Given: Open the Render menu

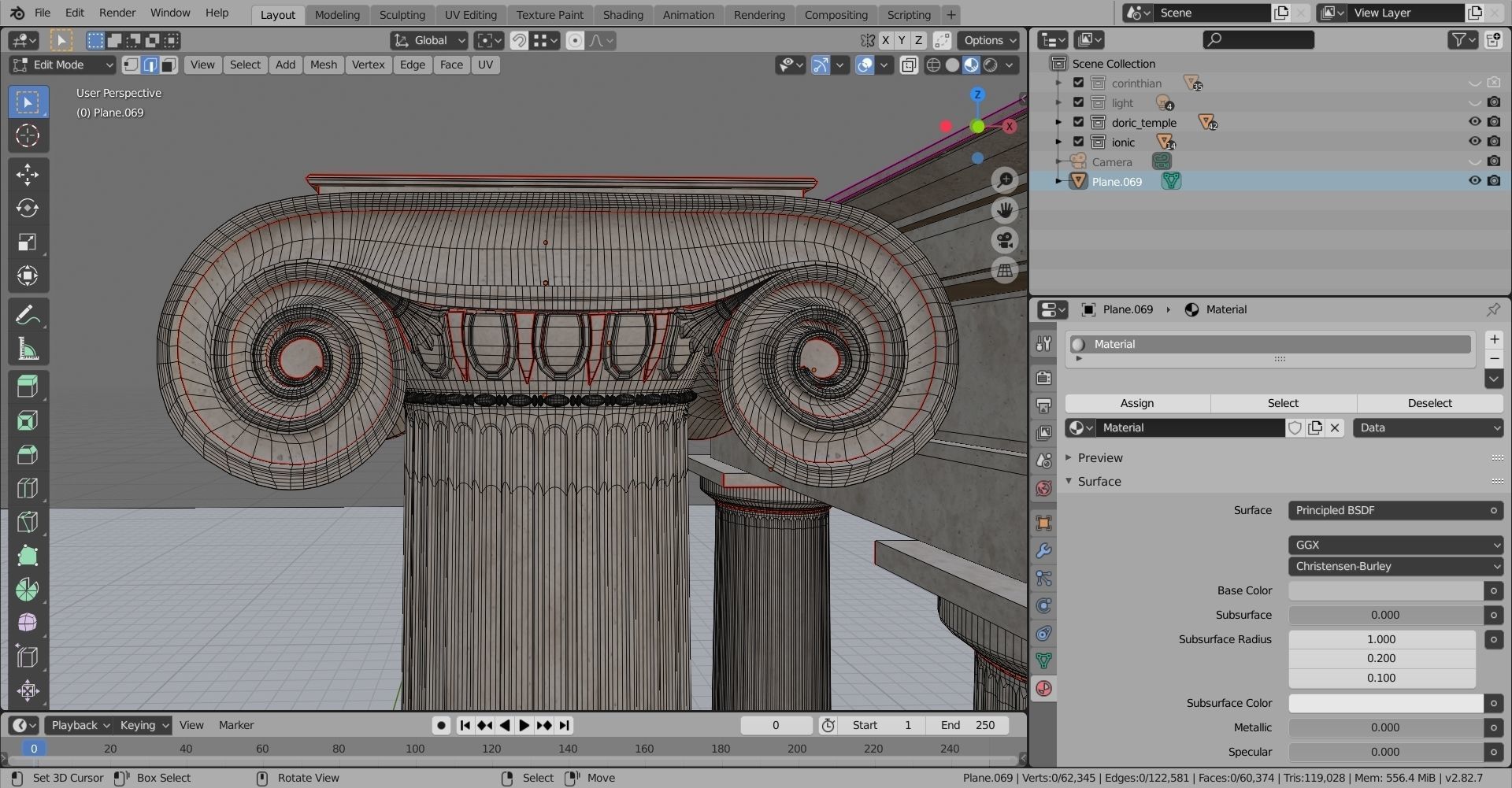Looking at the screenshot, I should click(117, 13).
